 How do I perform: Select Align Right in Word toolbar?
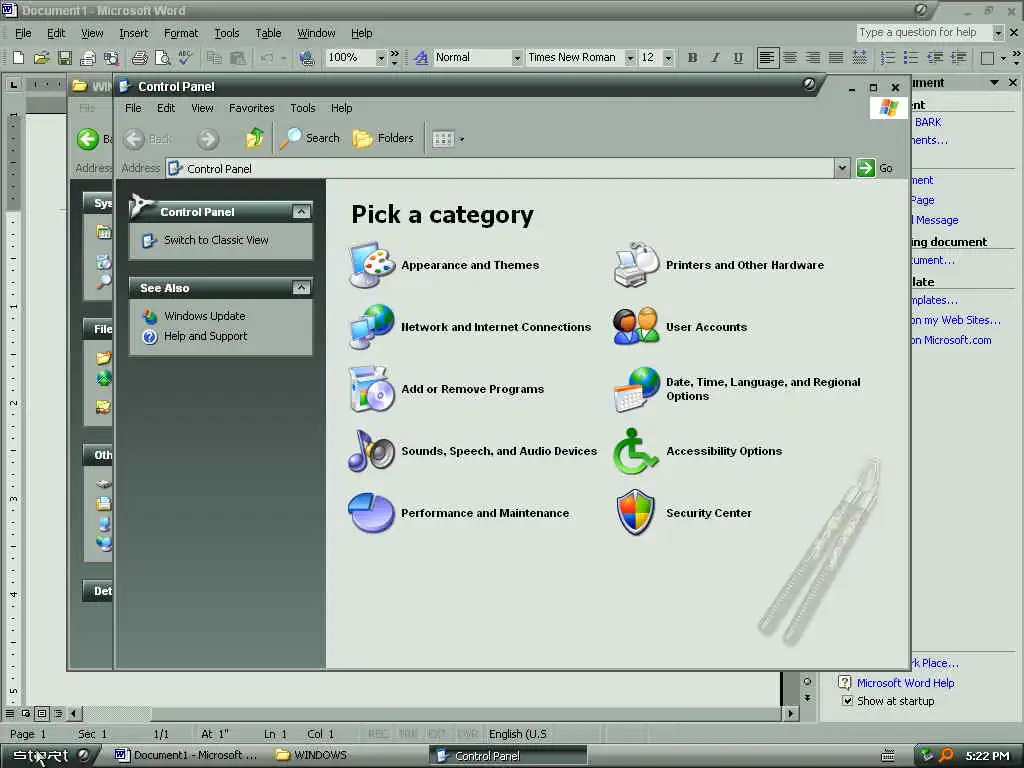pos(813,58)
